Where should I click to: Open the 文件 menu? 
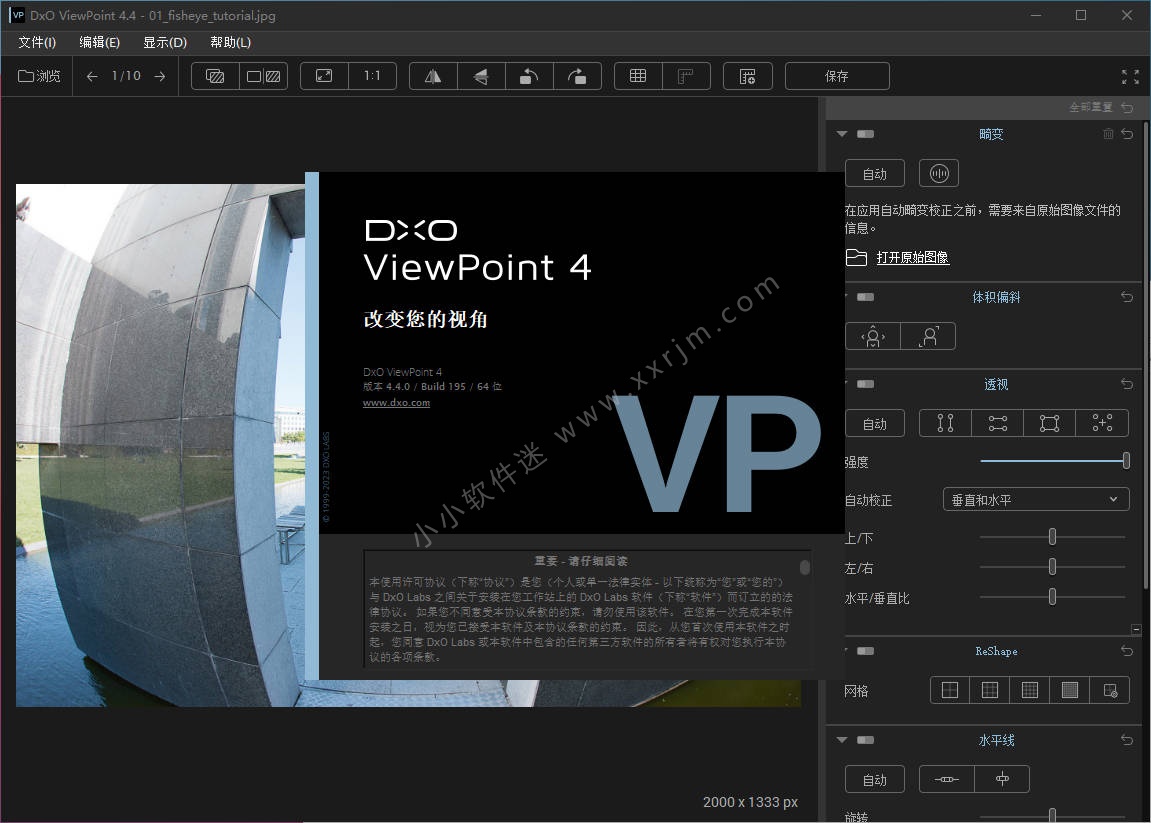pos(37,42)
